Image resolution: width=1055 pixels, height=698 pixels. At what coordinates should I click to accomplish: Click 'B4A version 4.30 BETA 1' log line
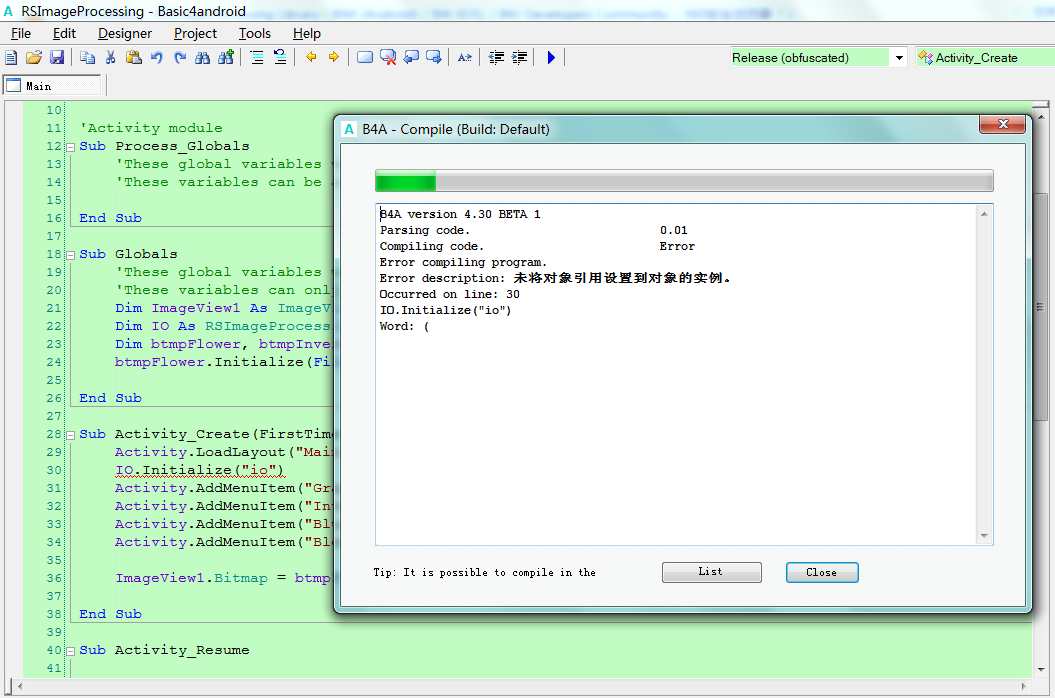click(460, 214)
